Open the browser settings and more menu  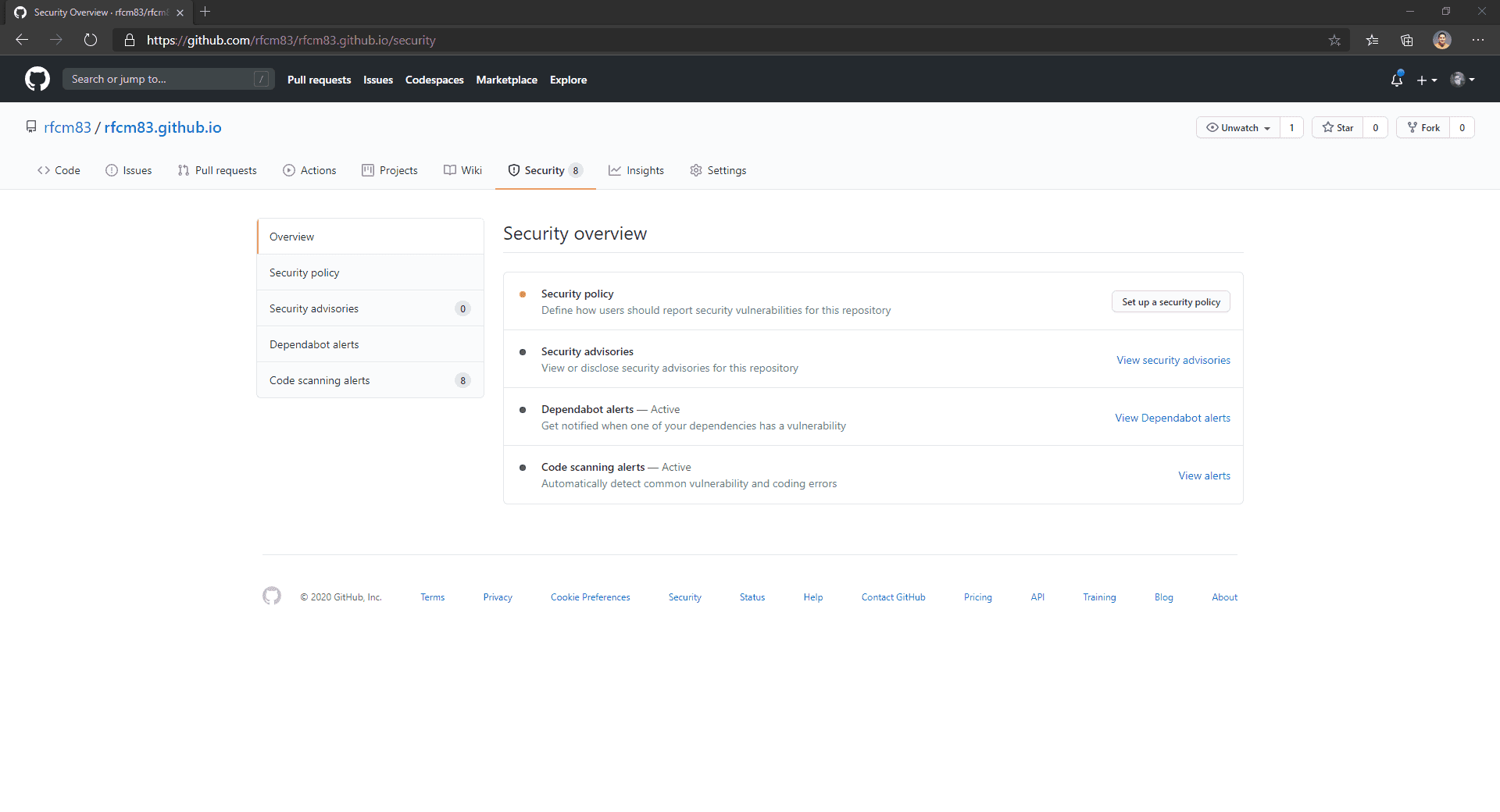1478,40
